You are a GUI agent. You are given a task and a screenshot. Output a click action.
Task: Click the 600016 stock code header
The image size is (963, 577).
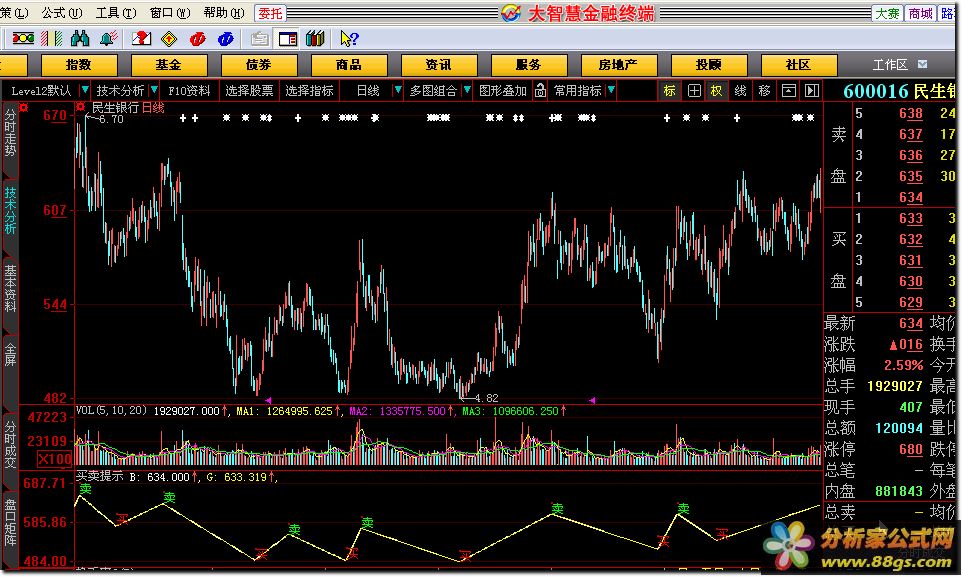tap(876, 91)
